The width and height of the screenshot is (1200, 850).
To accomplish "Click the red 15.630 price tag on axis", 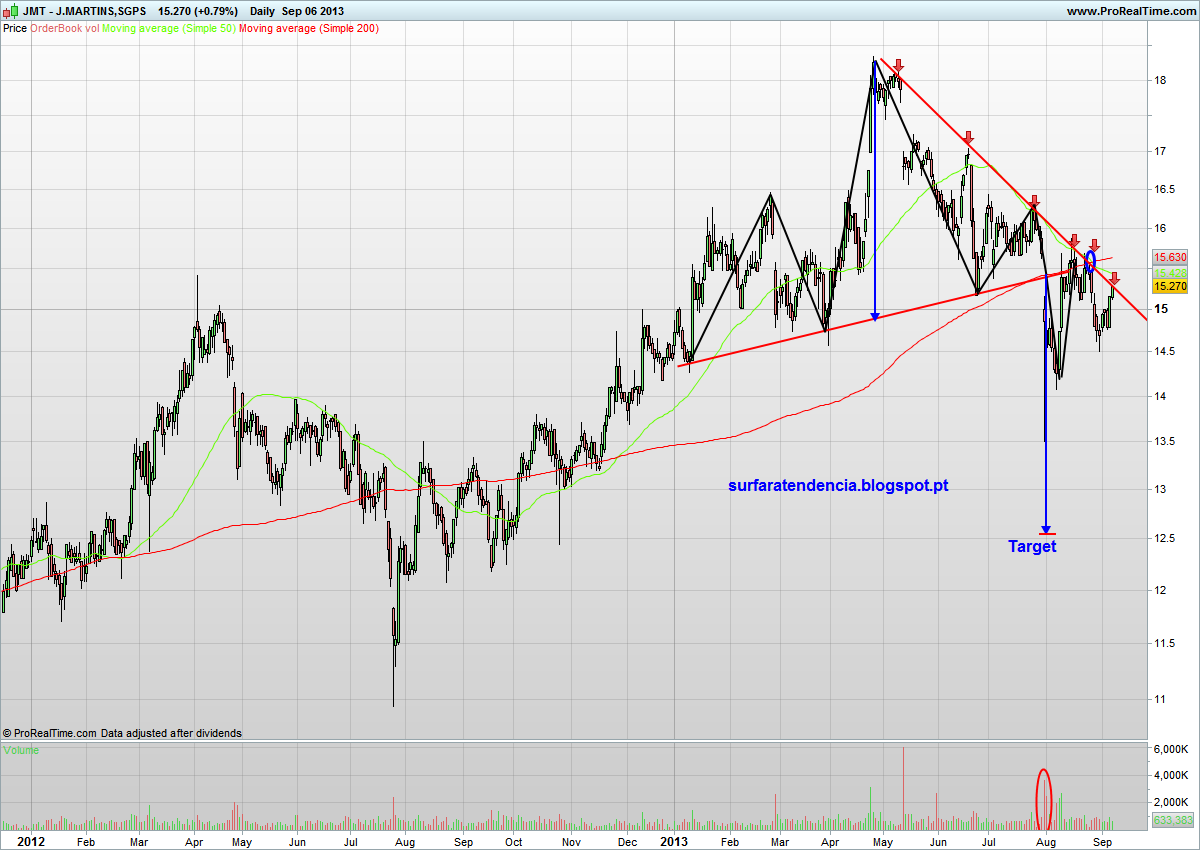I will (x=1170, y=257).
